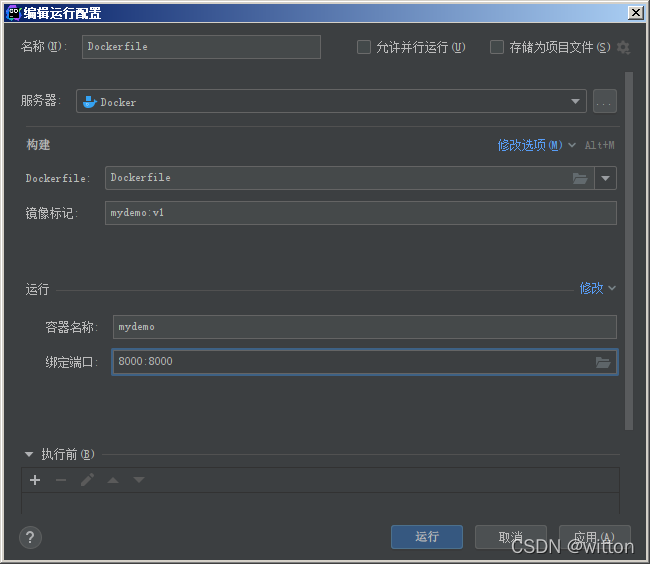Click the 应用 button
This screenshot has width=650, height=564.
(x=594, y=537)
